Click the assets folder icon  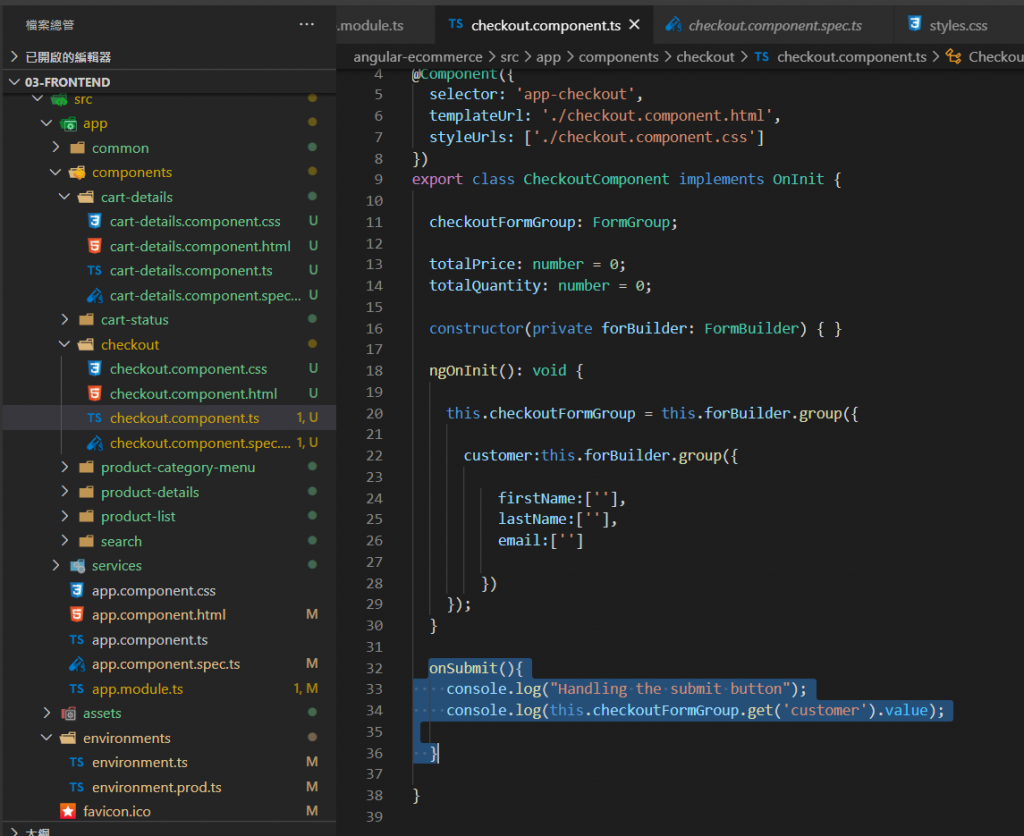pyautogui.click(x=68, y=713)
